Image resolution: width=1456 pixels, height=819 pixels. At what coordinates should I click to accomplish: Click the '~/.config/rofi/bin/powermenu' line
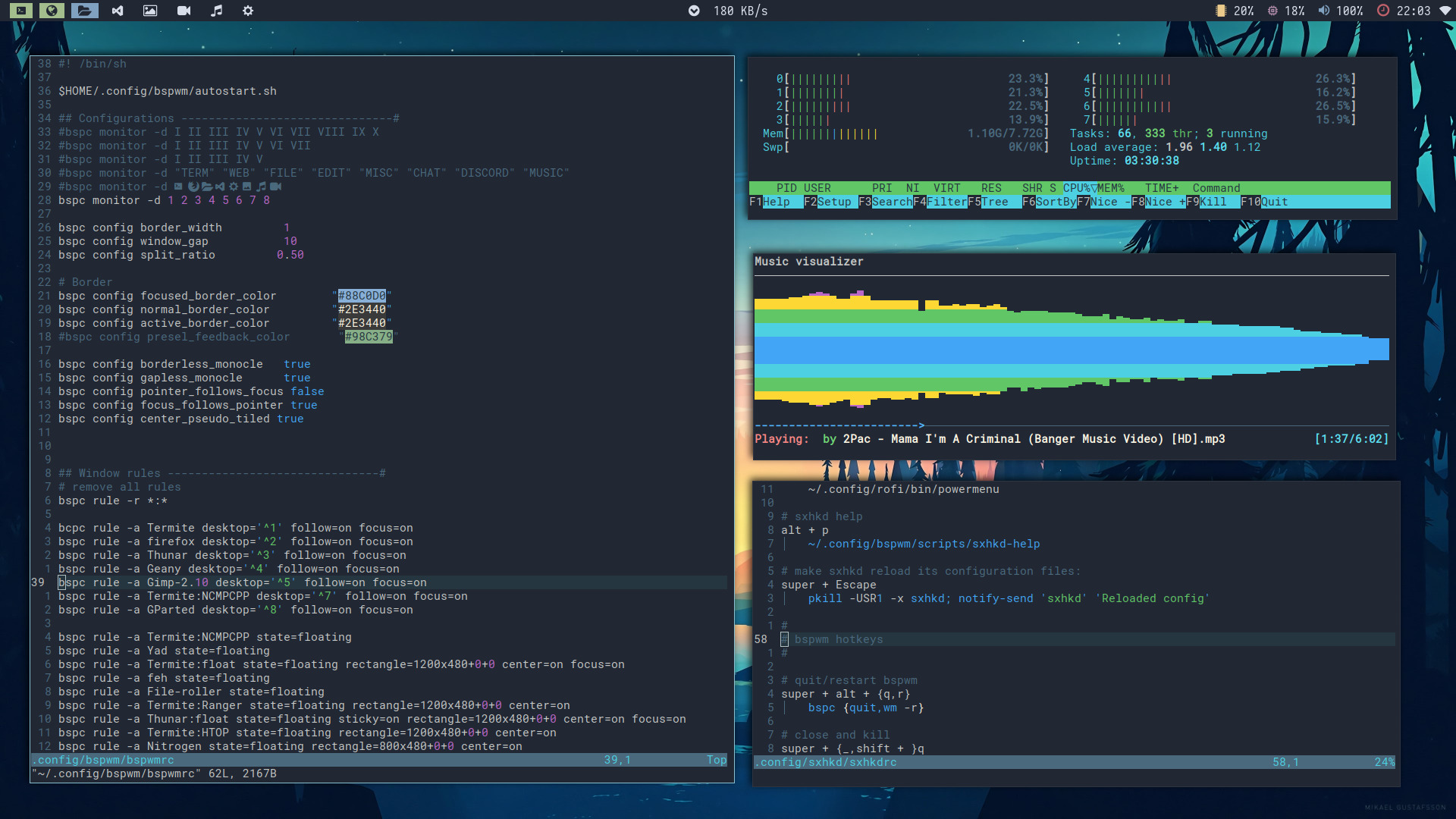click(903, 489)
